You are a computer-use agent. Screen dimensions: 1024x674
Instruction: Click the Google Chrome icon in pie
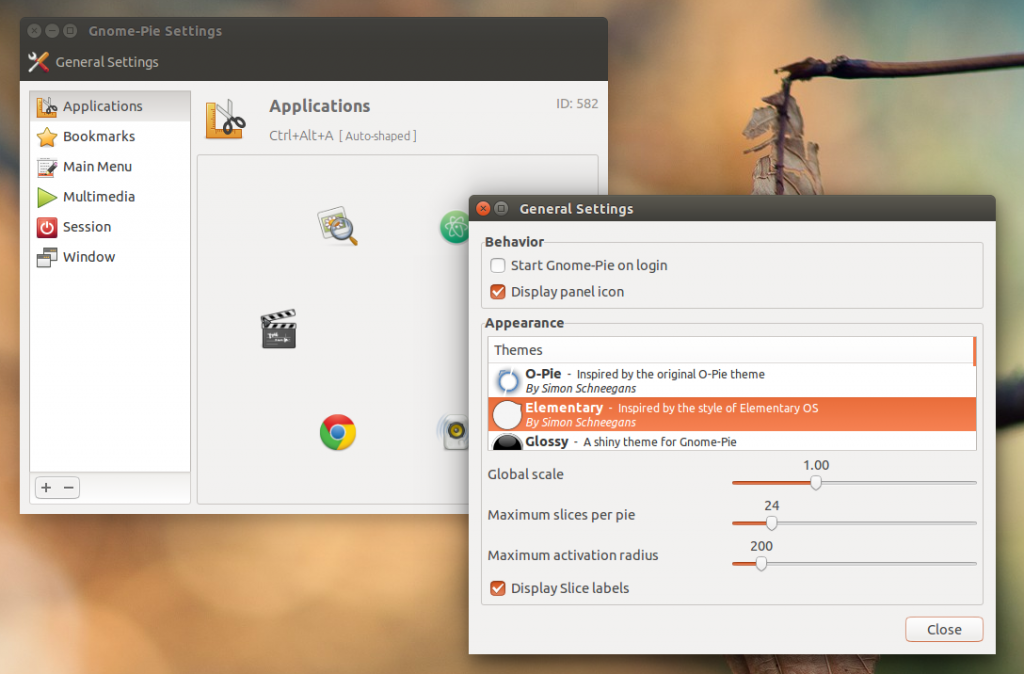click(x=338, y=432)
